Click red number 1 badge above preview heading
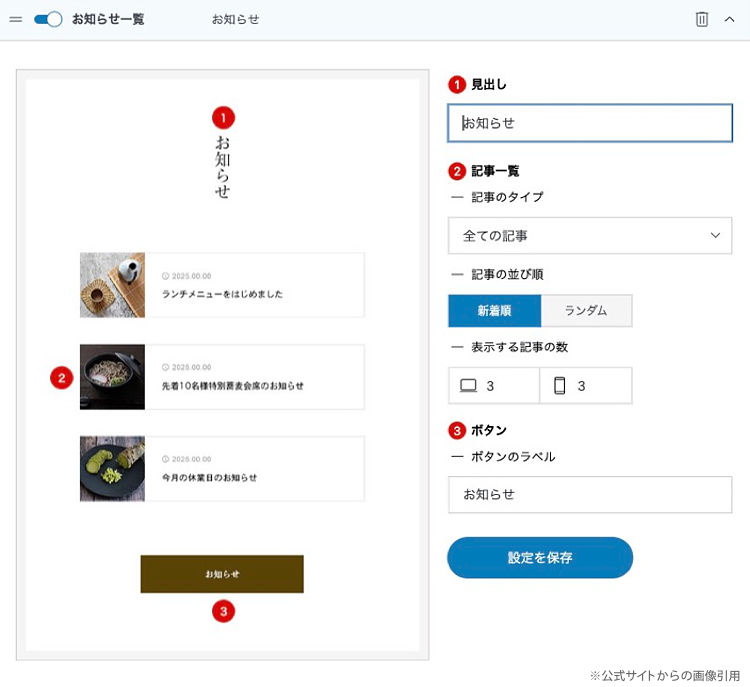The width and height of the screenshot is (750, 687). tap(223, 117)
